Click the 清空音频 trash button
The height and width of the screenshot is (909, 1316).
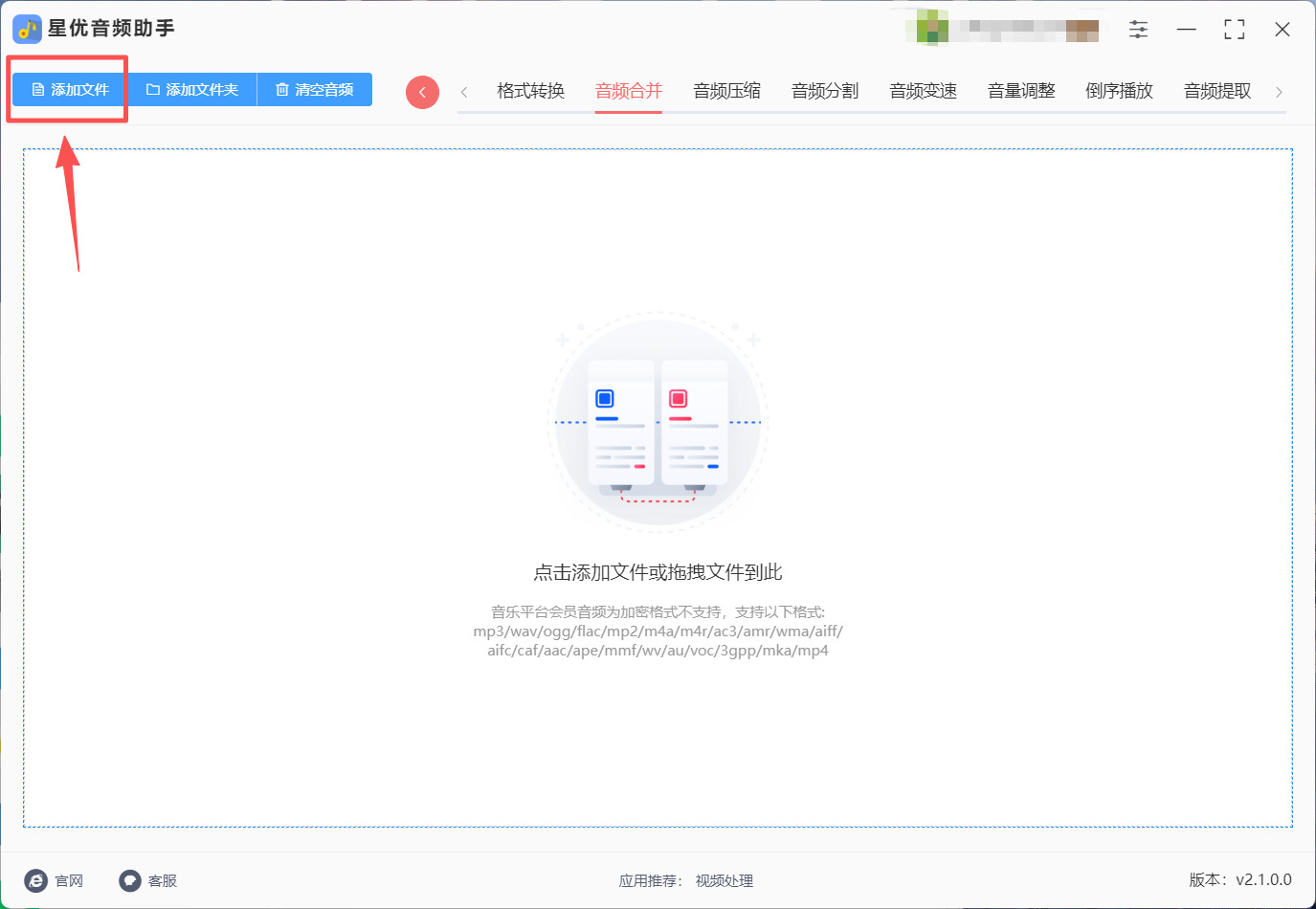pos(315,90)
